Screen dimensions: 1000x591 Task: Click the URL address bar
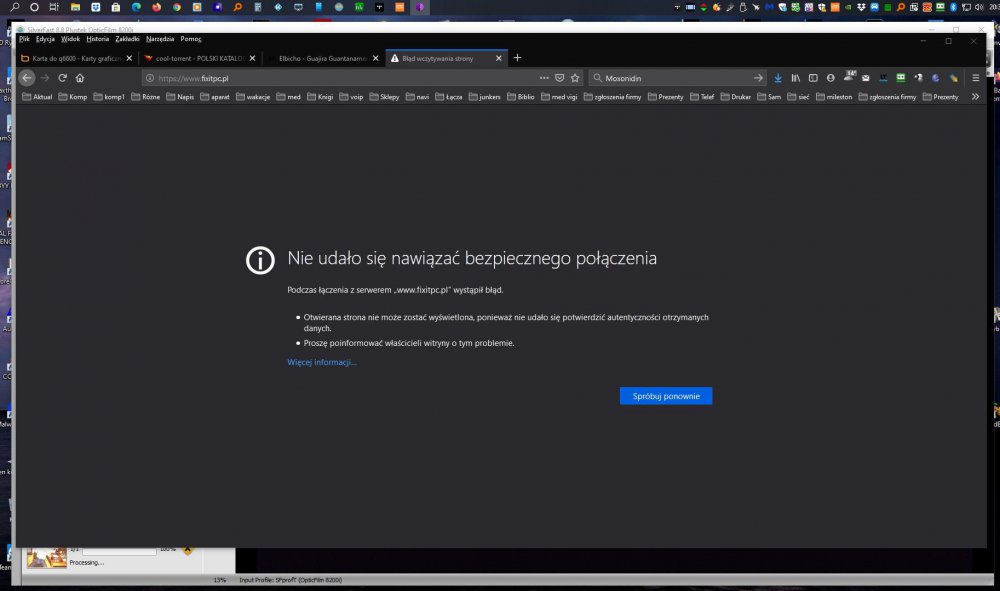[x=340, y=78]
